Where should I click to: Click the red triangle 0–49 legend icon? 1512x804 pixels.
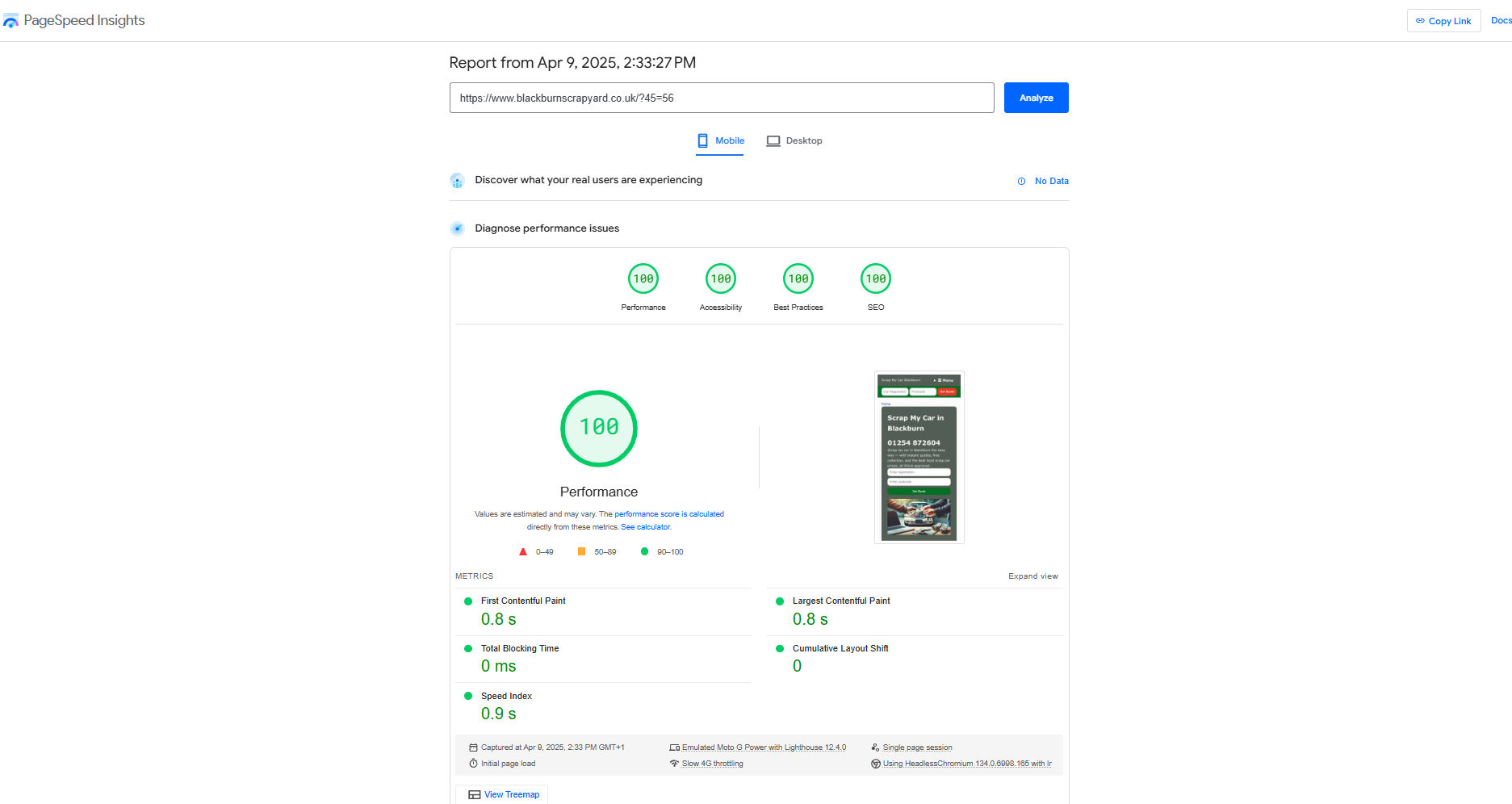(x=523, y=552)
